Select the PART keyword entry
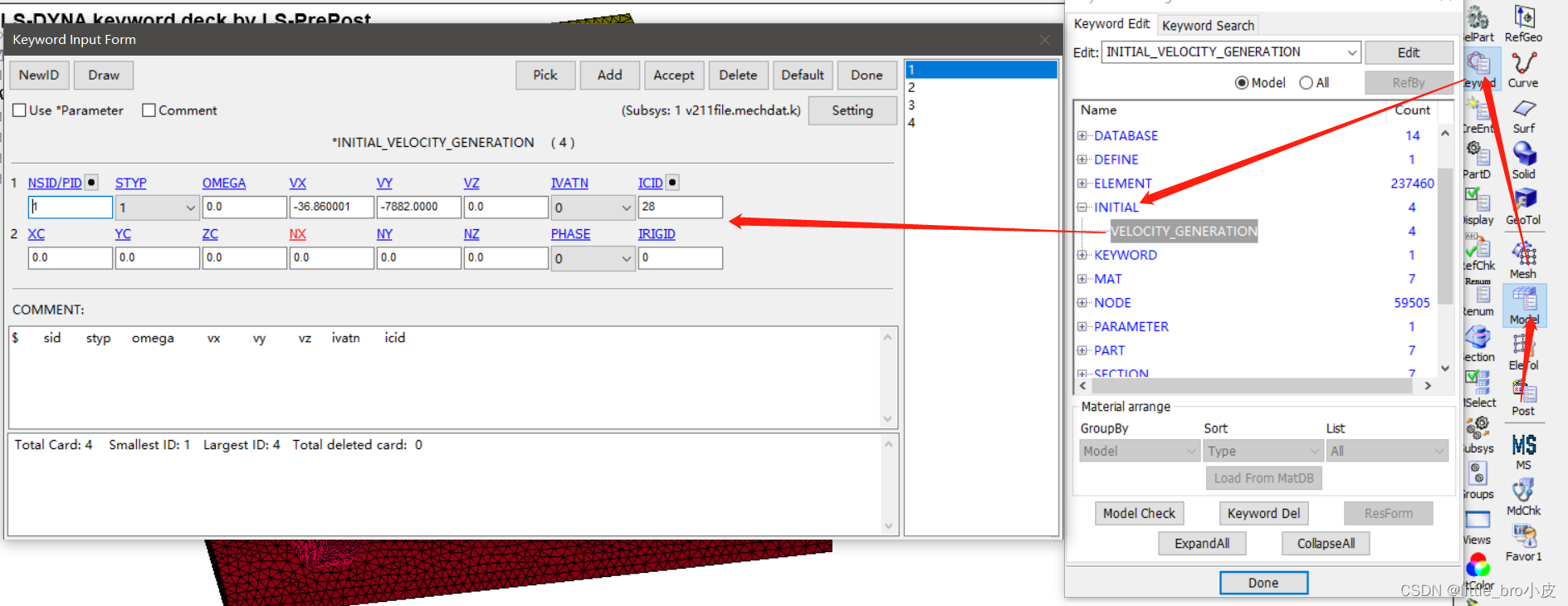1568x606 pixels. tap(1109, 351)
